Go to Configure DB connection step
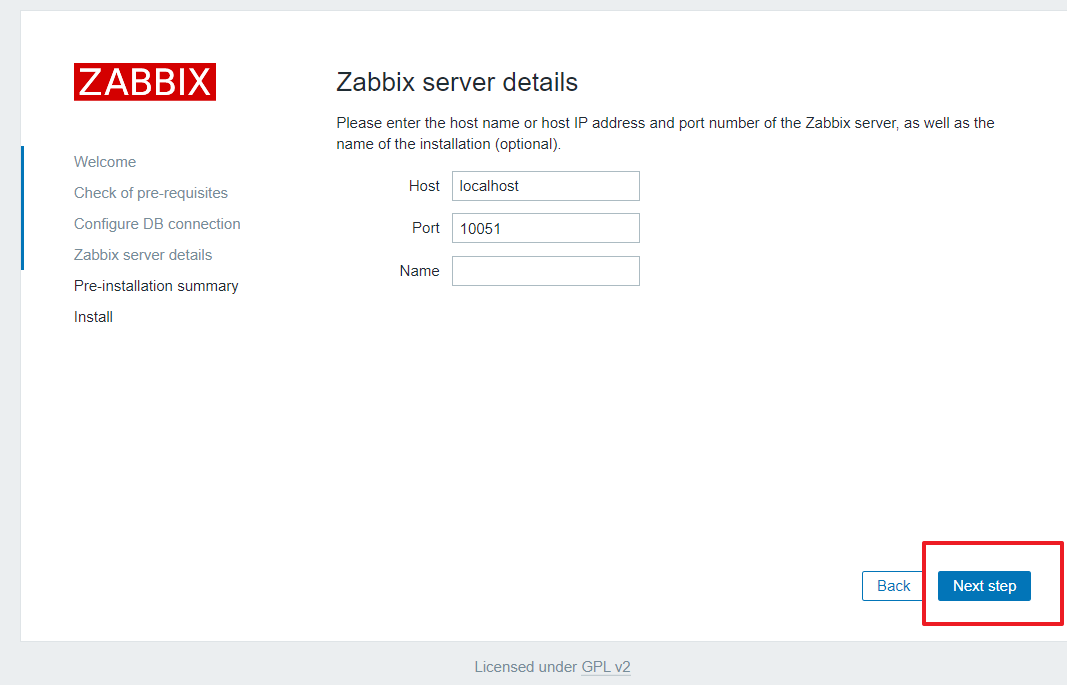1067x685 pixels. 157,224
